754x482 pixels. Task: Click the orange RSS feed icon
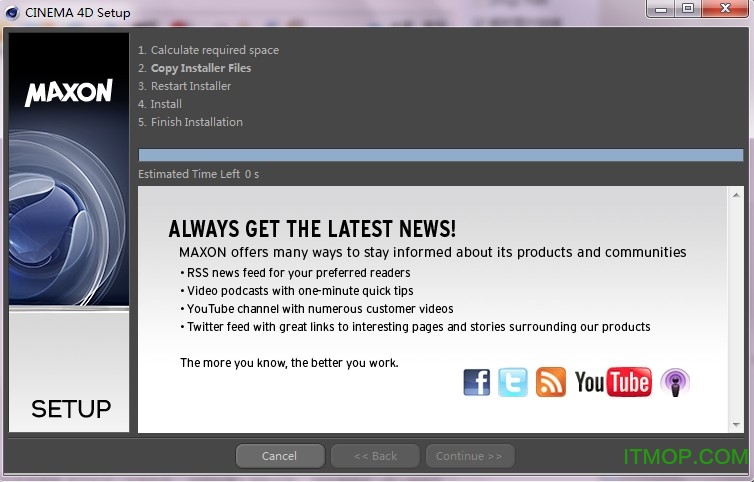coord(550,381)
